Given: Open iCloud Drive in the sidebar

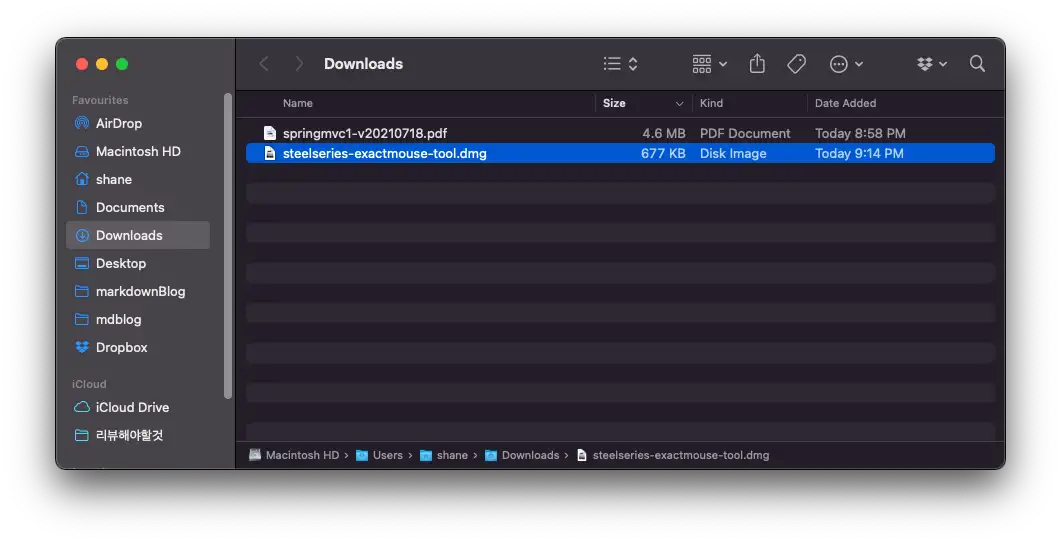Looking at the screenshot, I should pyautogui.click(x=138, y=407).
